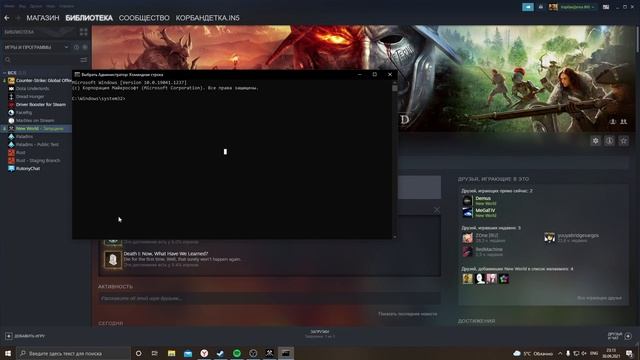This screenshot has width=640, height=360.
Task: Open New World crossed-axes taskbar icon
Action: point(269,353)
